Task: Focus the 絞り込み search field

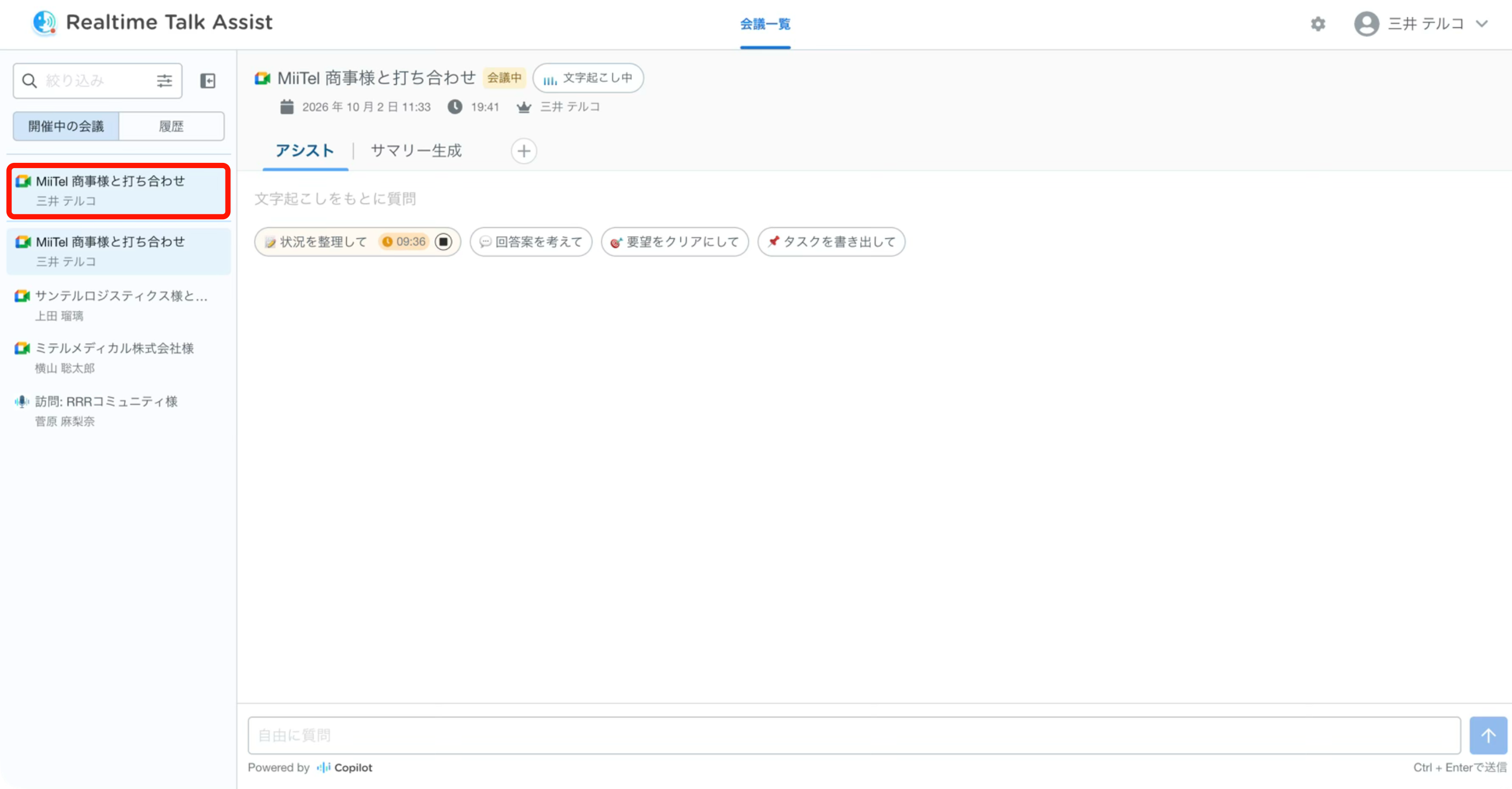Action: [97, 81]
